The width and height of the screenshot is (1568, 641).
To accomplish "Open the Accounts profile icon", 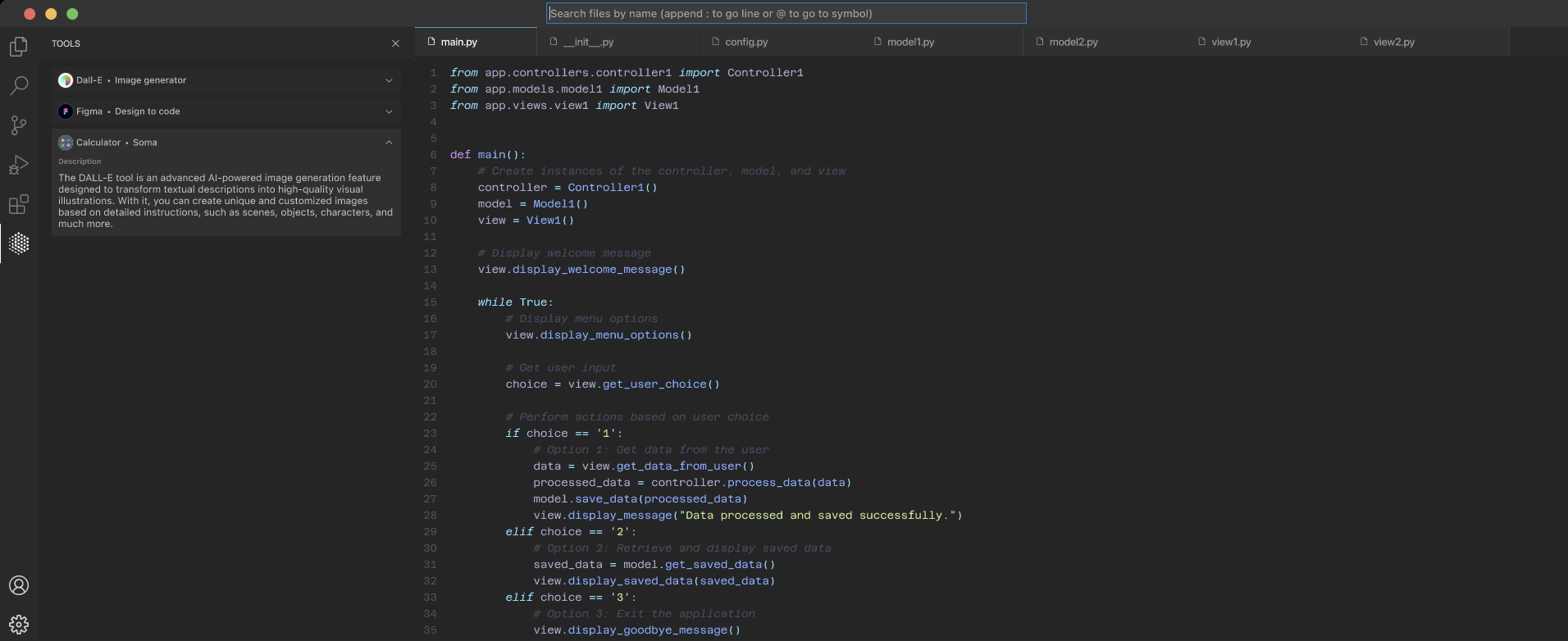I will 19,585.
